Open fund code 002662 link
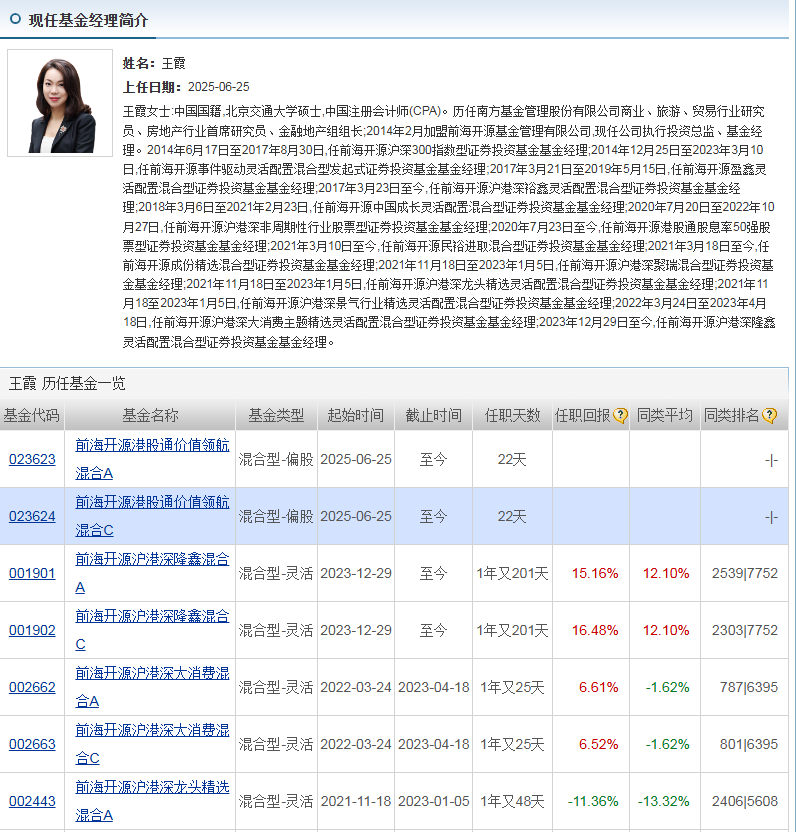Image resolution: width=796 pixels, height=832 pixels. click(32, 687)
